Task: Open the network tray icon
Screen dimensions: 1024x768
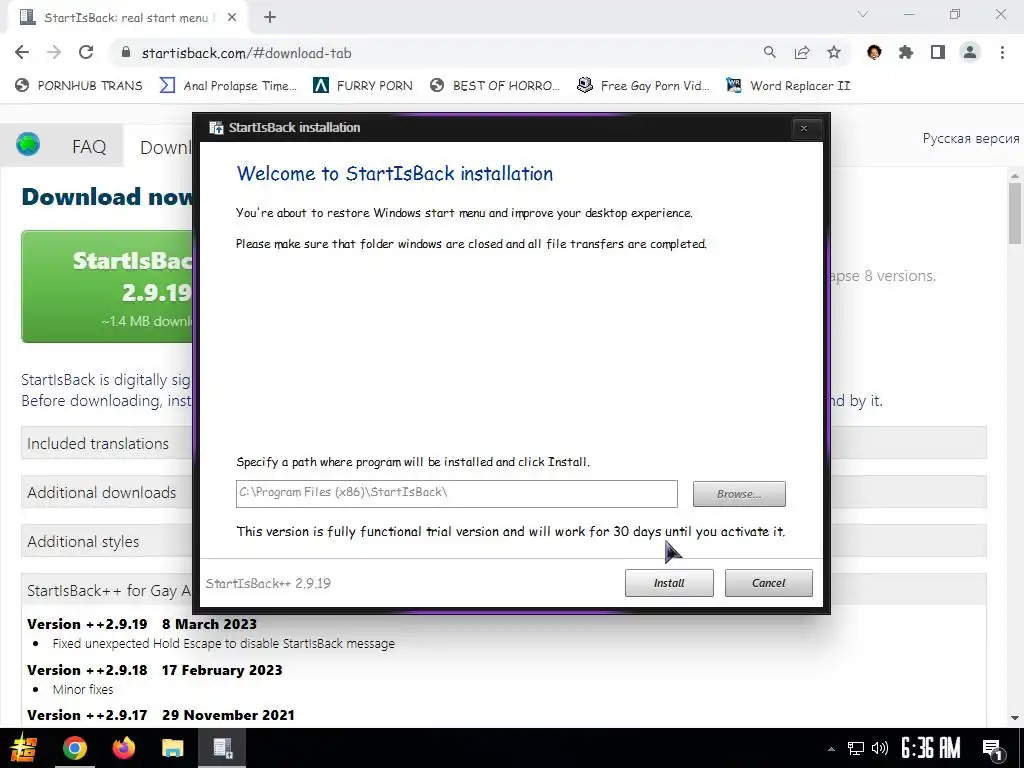Action: coord(856,748)
